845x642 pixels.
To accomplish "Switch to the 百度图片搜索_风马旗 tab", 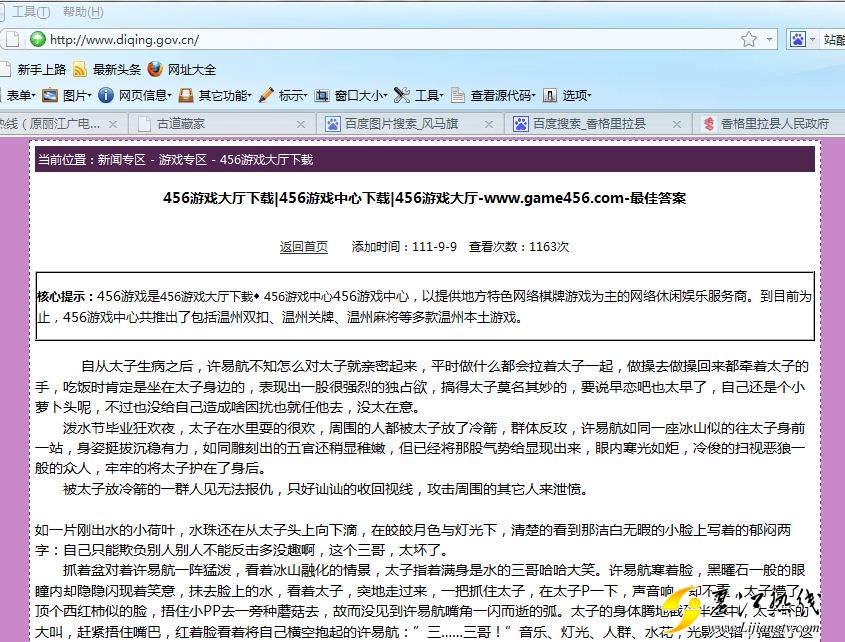I will click(400, 124).
